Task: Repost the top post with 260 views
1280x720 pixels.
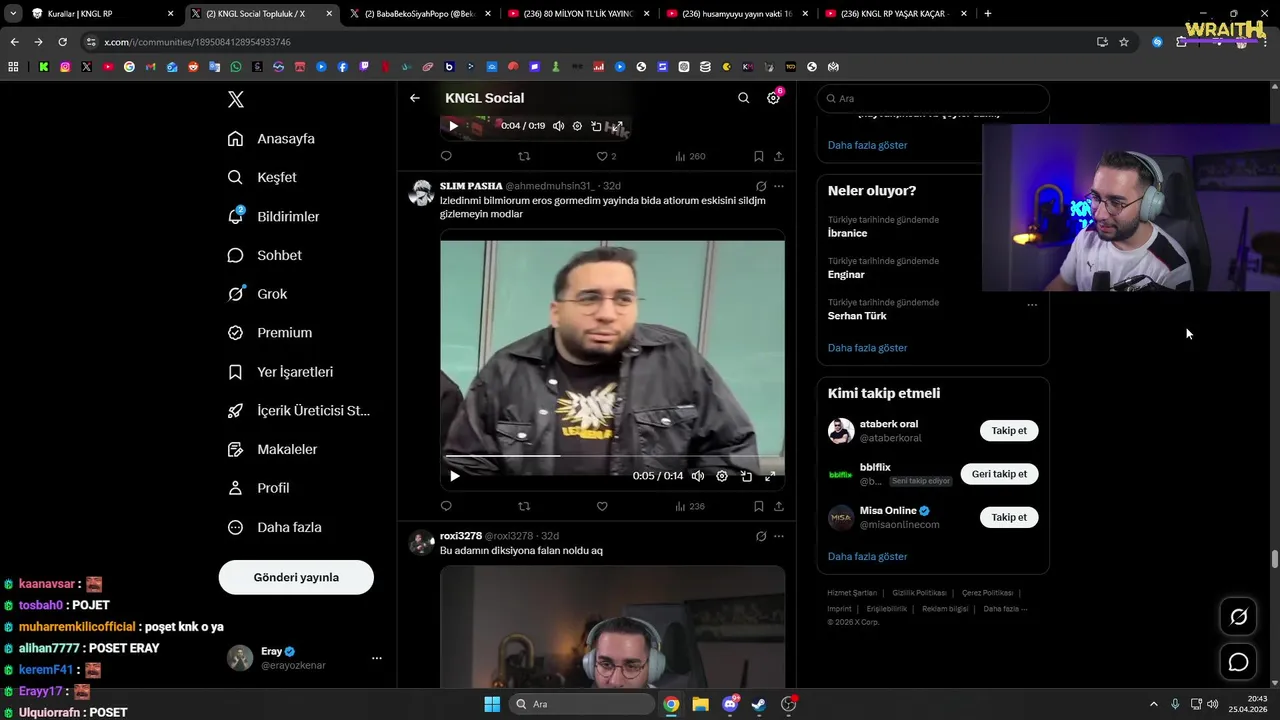Action: coord(524,156)
